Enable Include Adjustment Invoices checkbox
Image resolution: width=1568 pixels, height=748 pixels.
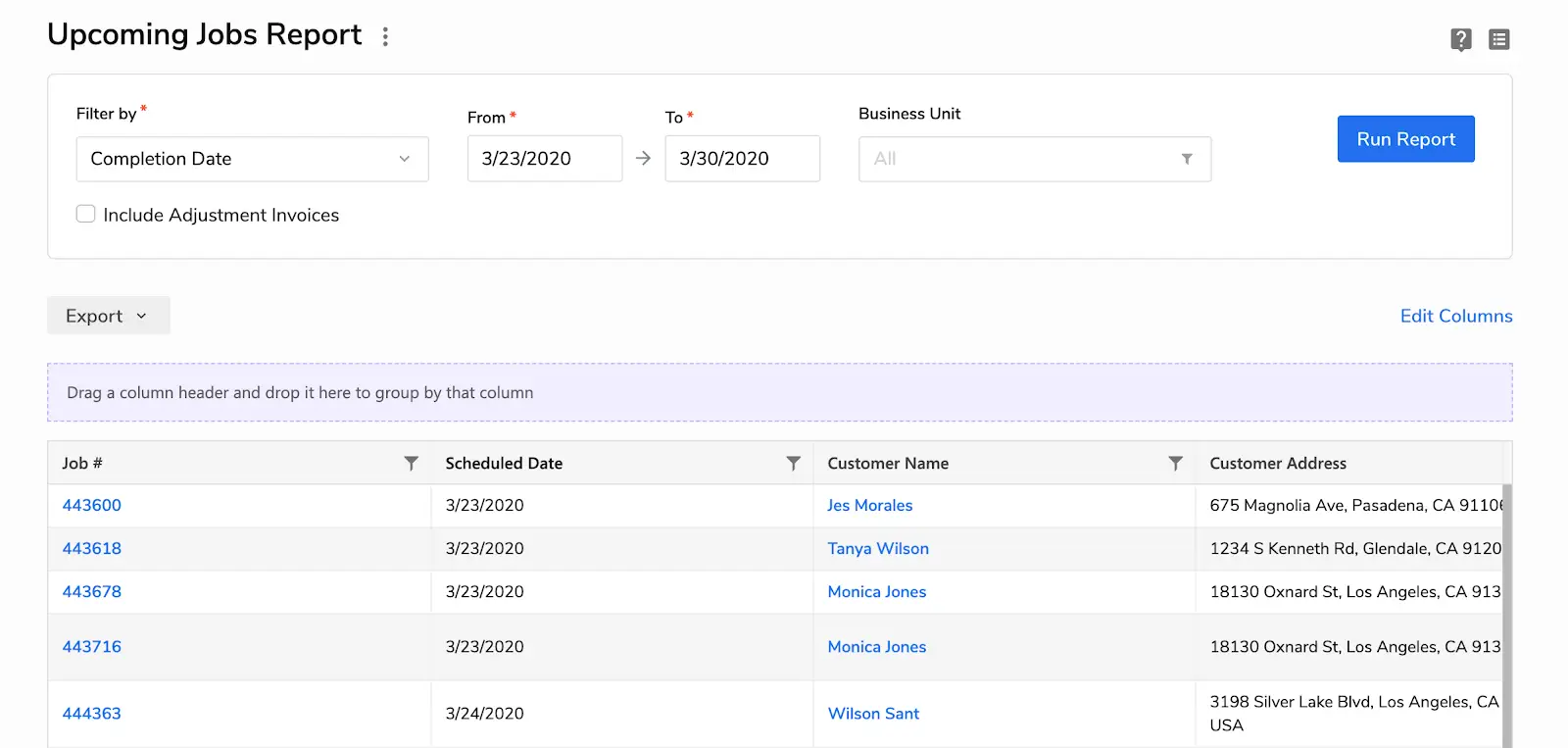(x=86, y=215)
